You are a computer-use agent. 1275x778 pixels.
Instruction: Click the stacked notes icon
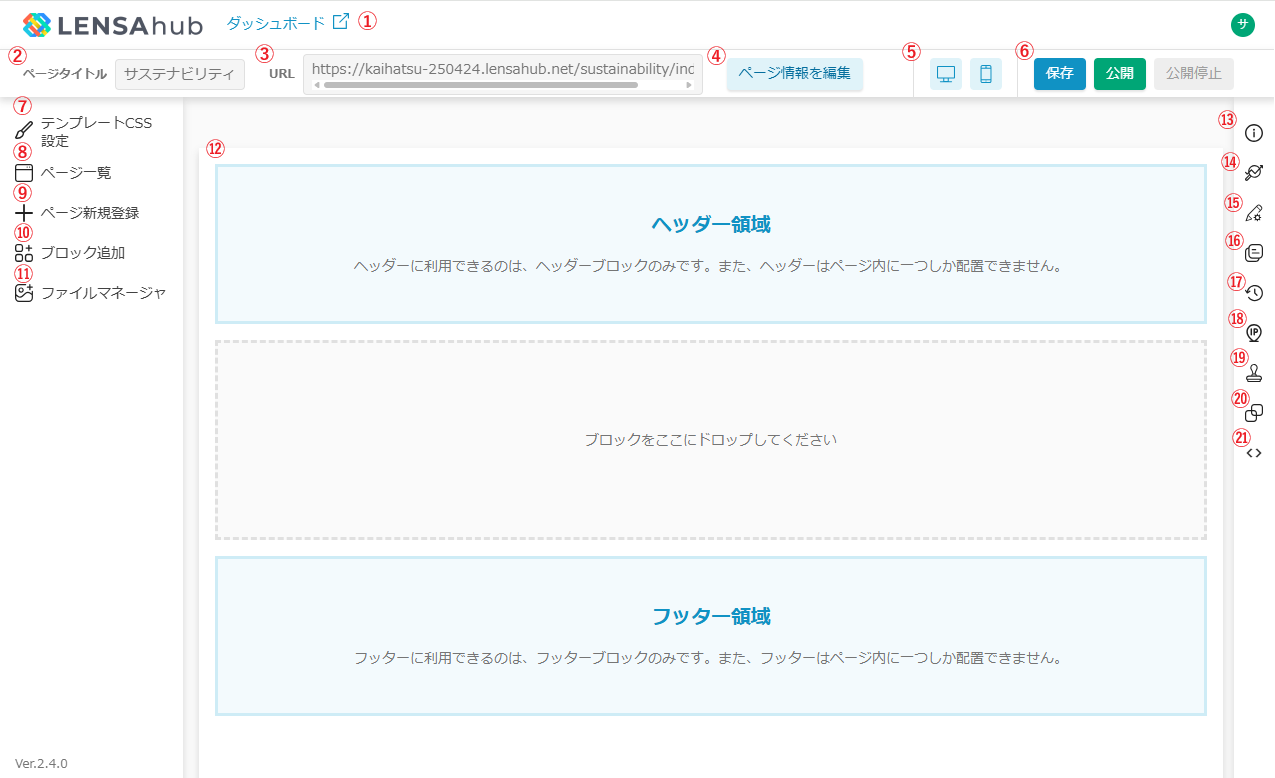click(x=1254, y=253)
